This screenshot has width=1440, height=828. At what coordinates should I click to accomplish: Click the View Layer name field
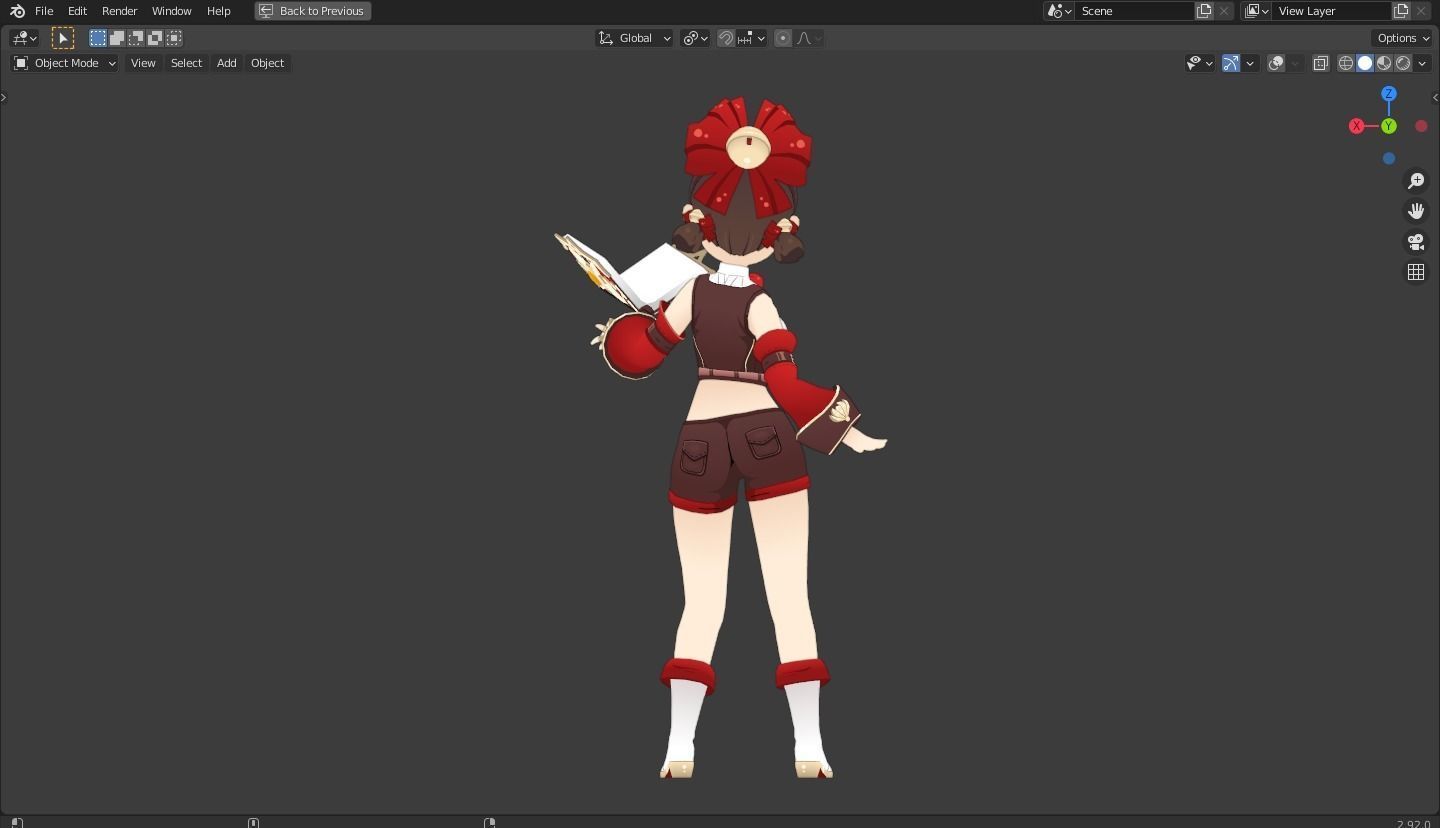click(1332, 11)
